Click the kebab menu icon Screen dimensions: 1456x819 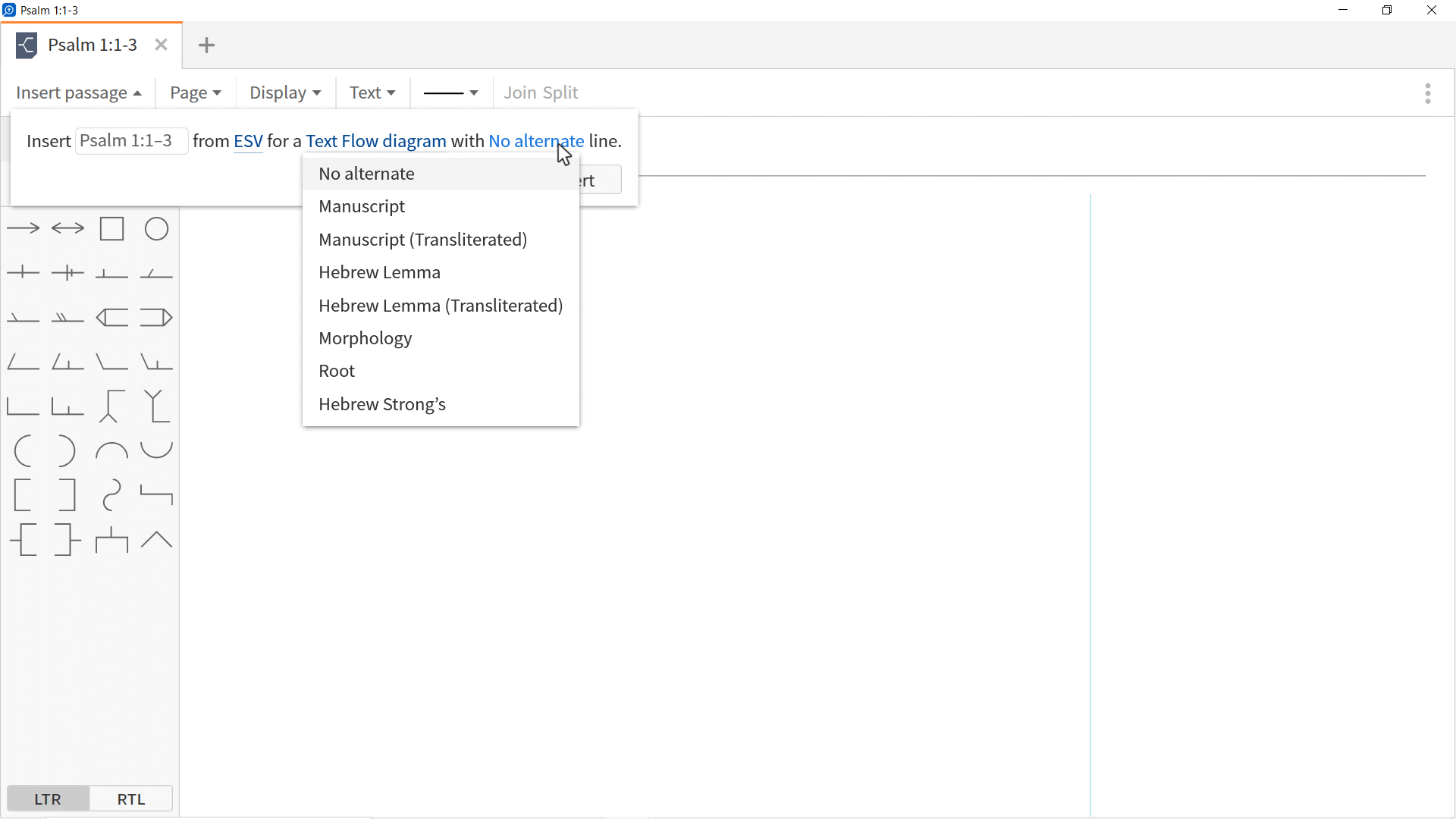pos(1427,93)
